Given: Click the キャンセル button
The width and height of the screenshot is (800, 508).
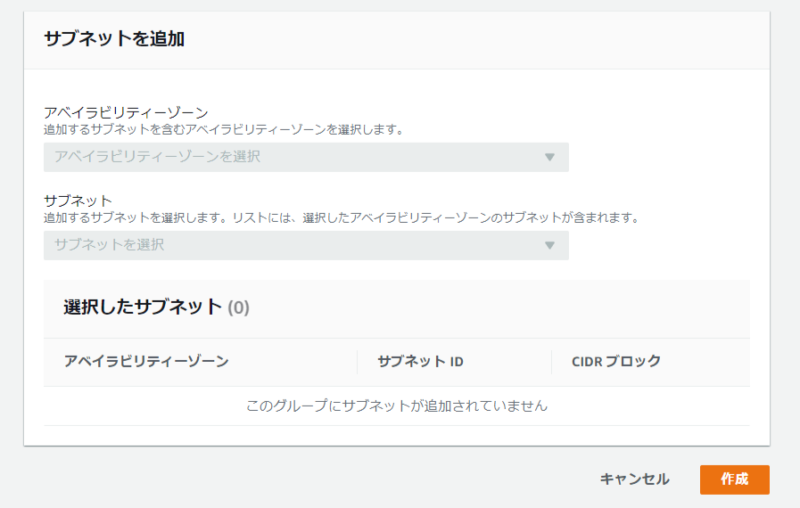Looking at the screenshot, I should [x=634, y=479].
